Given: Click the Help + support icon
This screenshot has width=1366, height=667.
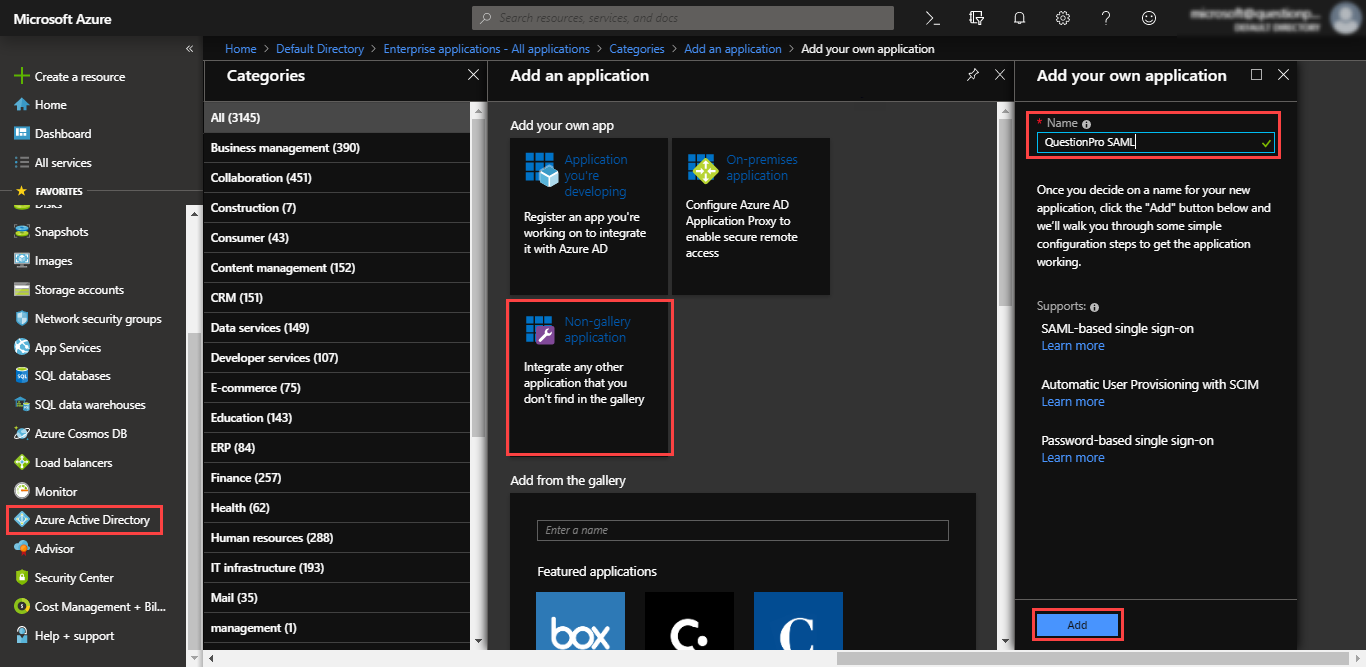Looking at the screenshot, I should click(22, 635).
